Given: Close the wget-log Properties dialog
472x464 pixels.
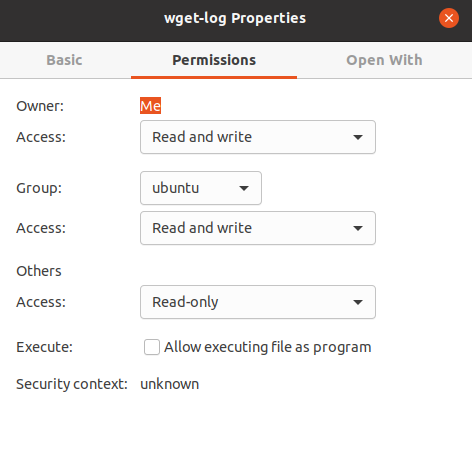Looking at the screenshot, I should pyautogui.click(x=449, y=18).
